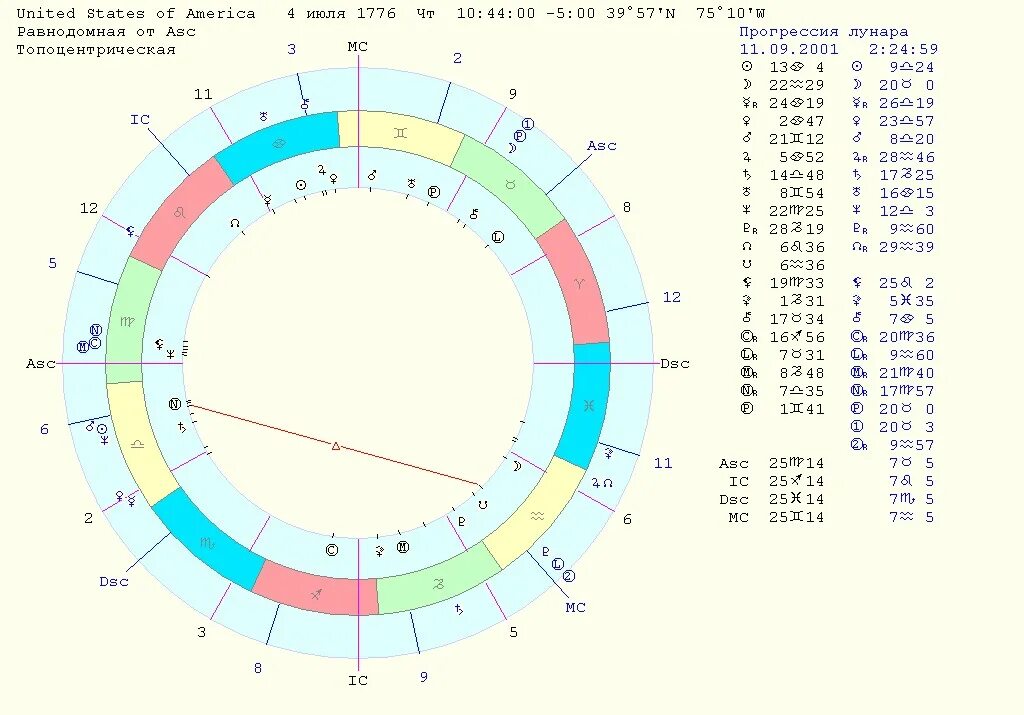Select the Neptune trident in inner ring
1024x715 pixels.
coord(170,354)
